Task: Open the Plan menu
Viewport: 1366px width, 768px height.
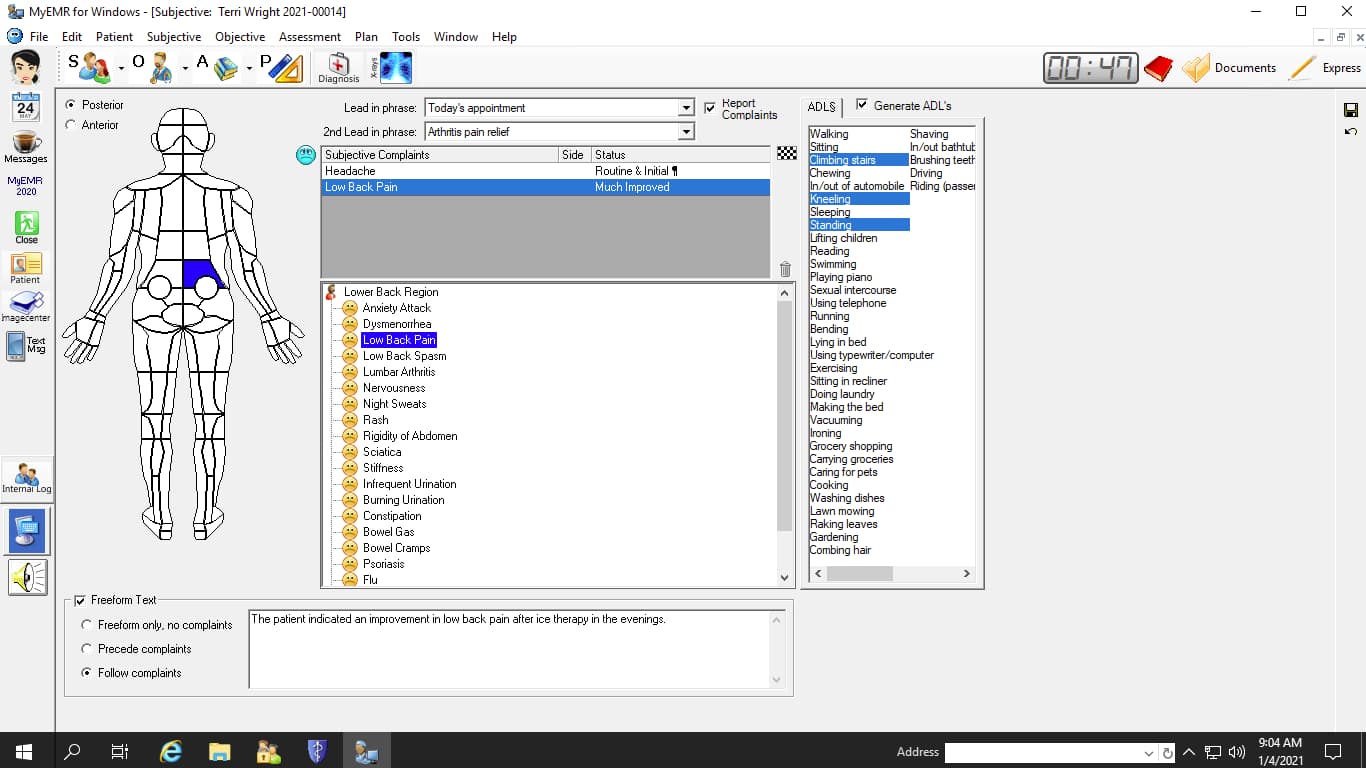Action: (x=366, y=37)
